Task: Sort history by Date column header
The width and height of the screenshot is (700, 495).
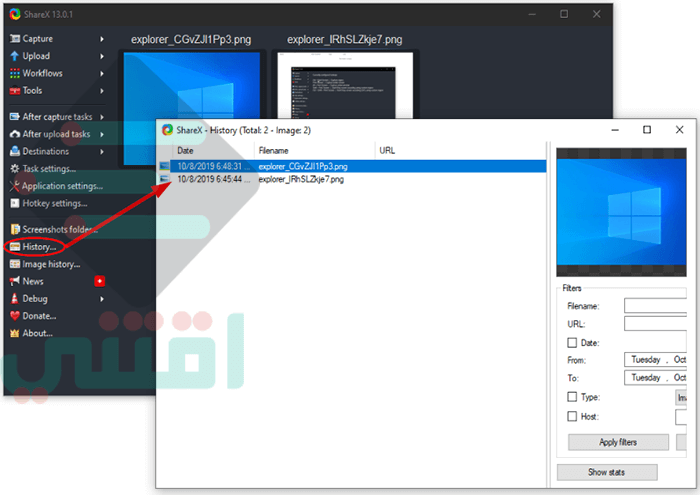Action: 212,151
